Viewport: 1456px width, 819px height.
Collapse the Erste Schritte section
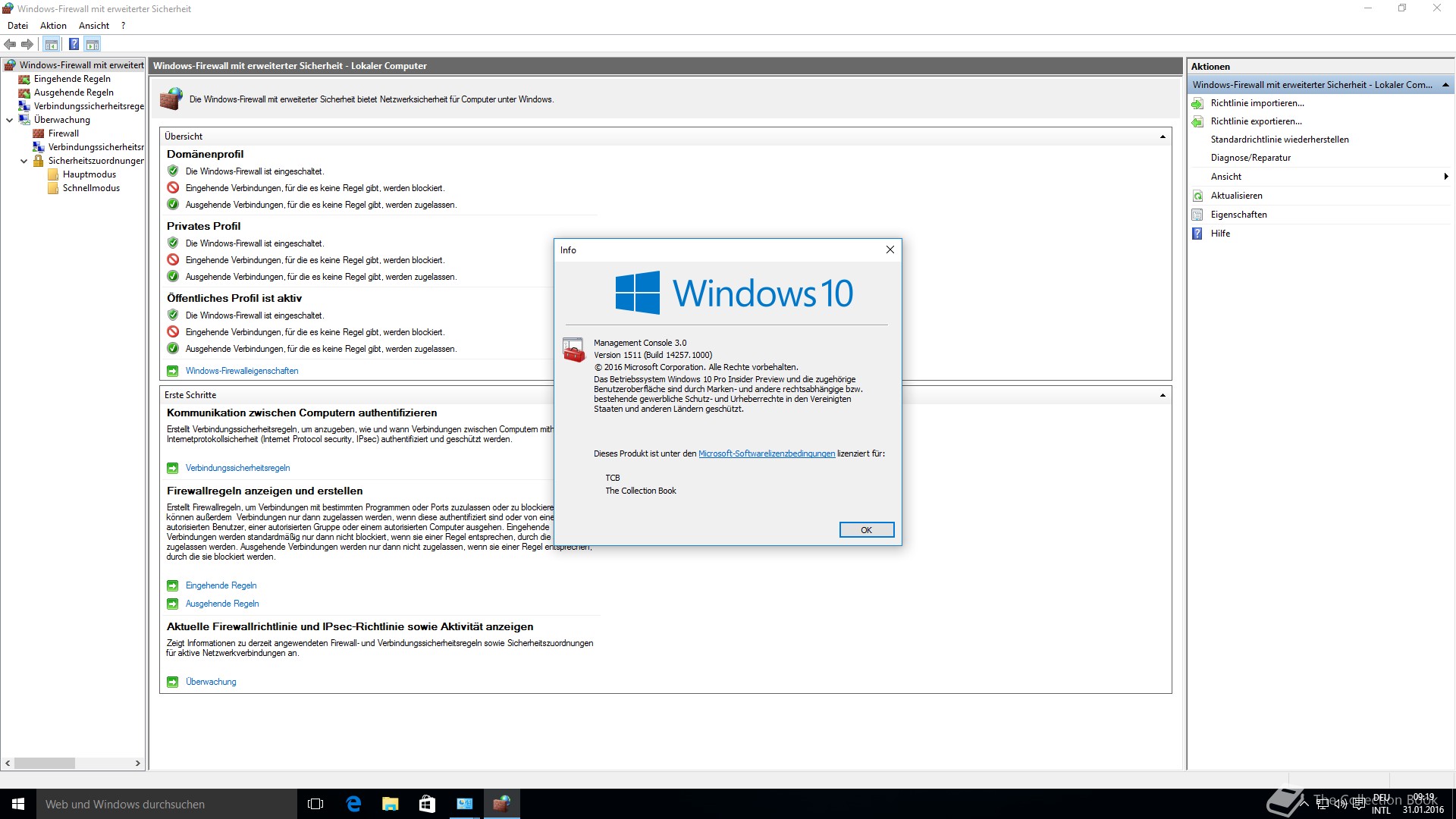click(x=1163, y=395)
